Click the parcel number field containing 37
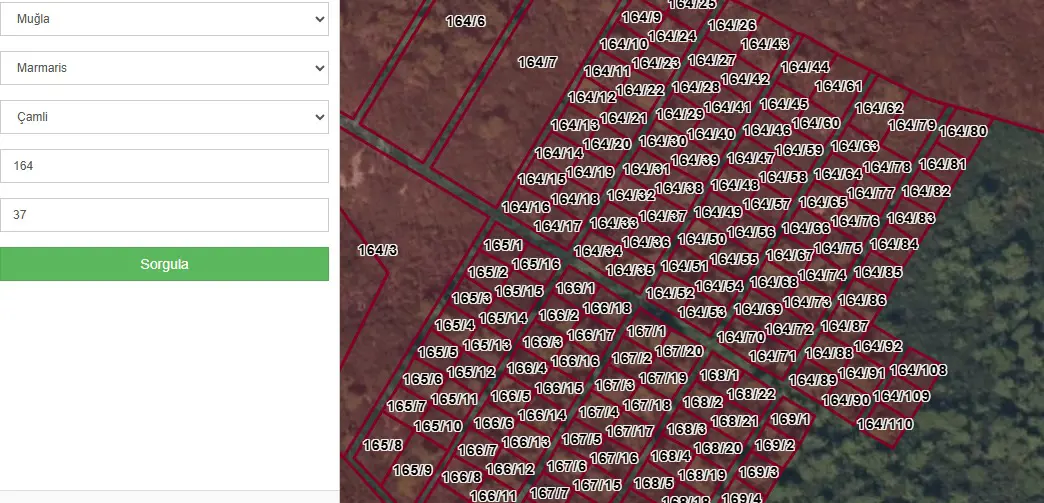The image size is (1044, 503). click(164, 215)
